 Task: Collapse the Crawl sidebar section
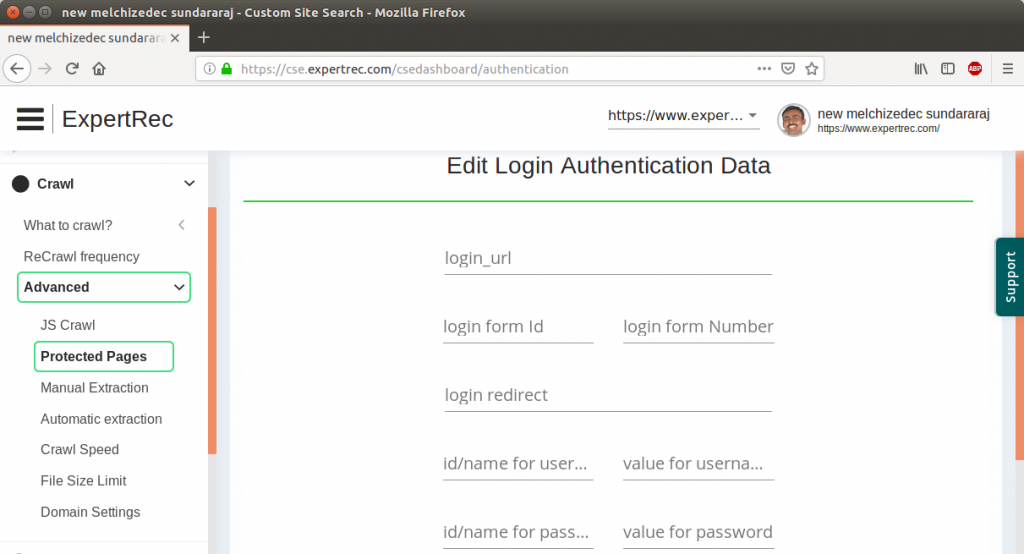click(x=189, y=184)
